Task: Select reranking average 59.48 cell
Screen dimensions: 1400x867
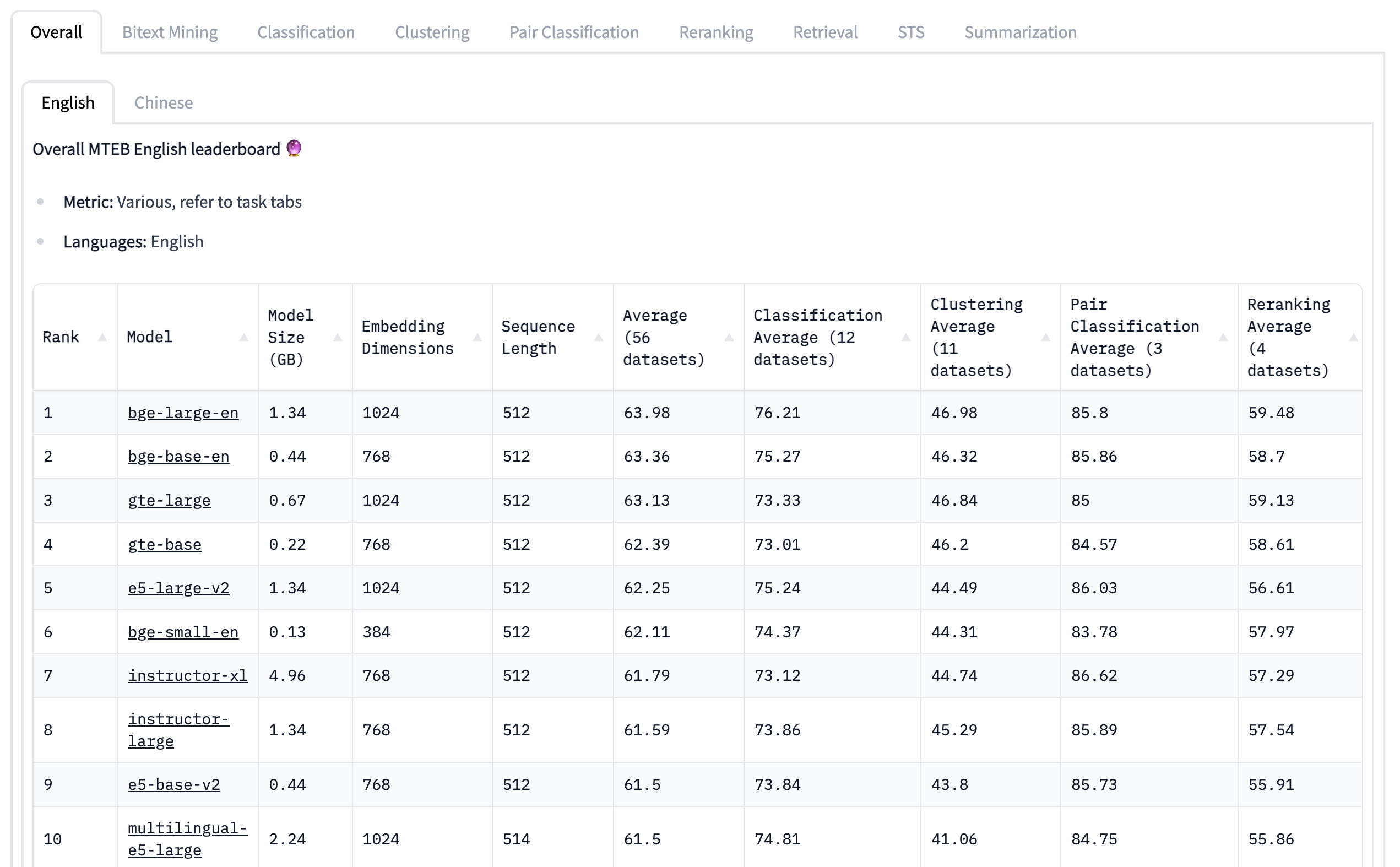Action: pos(1271,413)
